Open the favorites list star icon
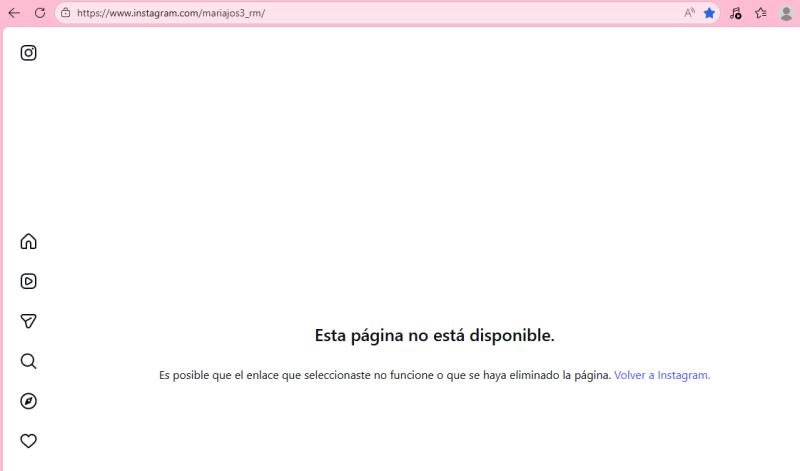800x471 pixels. click(x=761, y=13)
